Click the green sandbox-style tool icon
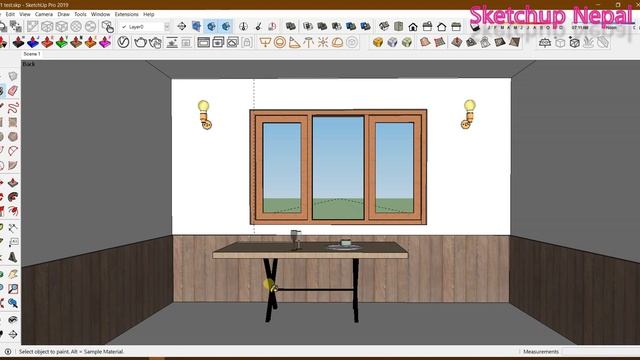This screenshot has width=640, height=360. point(62,42)
